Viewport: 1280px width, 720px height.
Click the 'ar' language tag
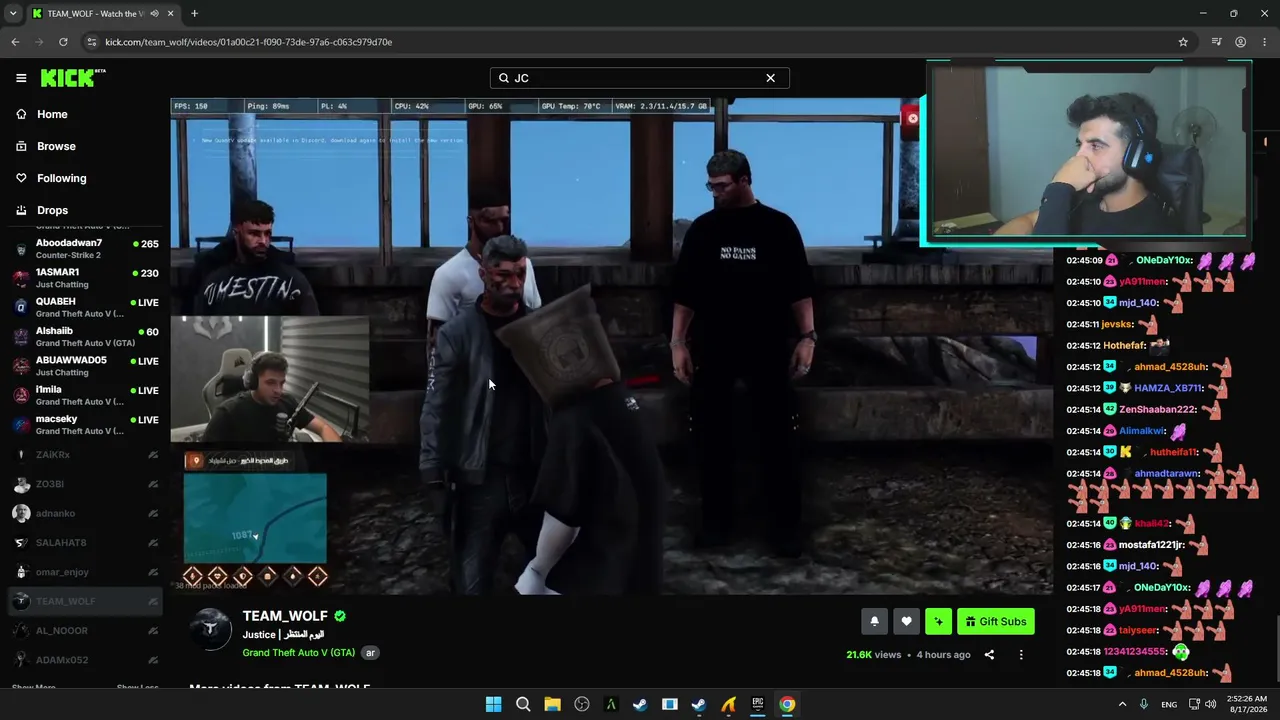(x=370, y=653)
